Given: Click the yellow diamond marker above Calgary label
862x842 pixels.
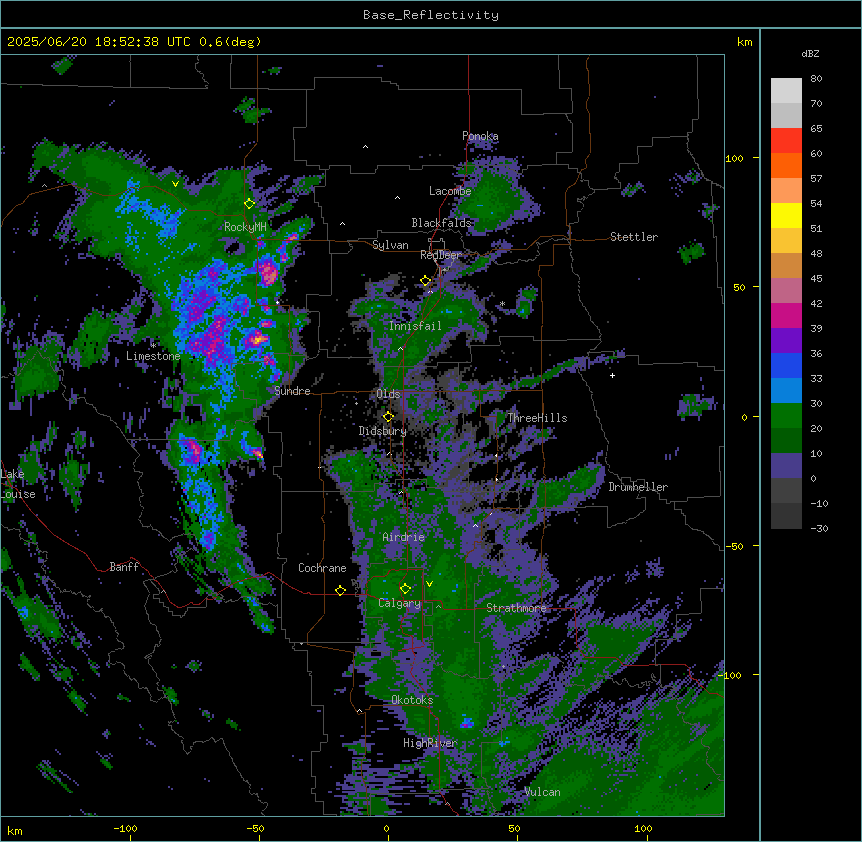Looking at the screenshot, I should click(x=405, y=589).
